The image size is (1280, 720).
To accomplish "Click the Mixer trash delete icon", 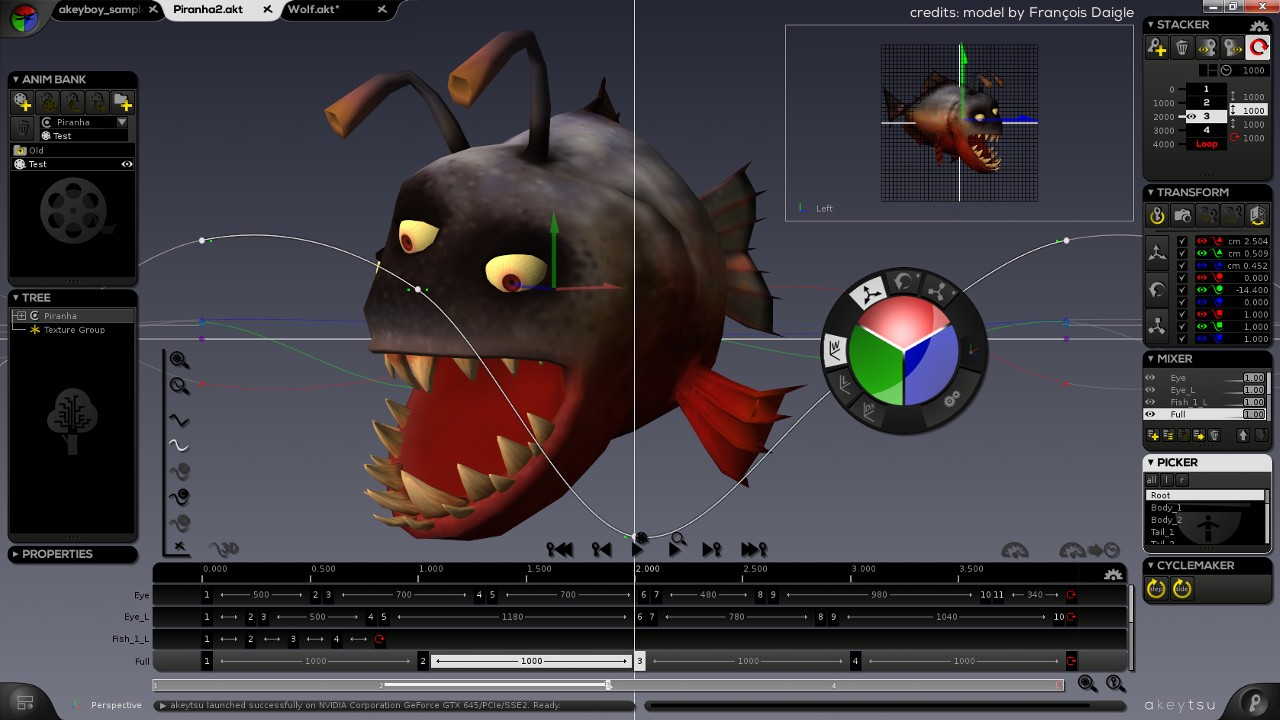I will pyautogui.click(x=1214, y=435).
